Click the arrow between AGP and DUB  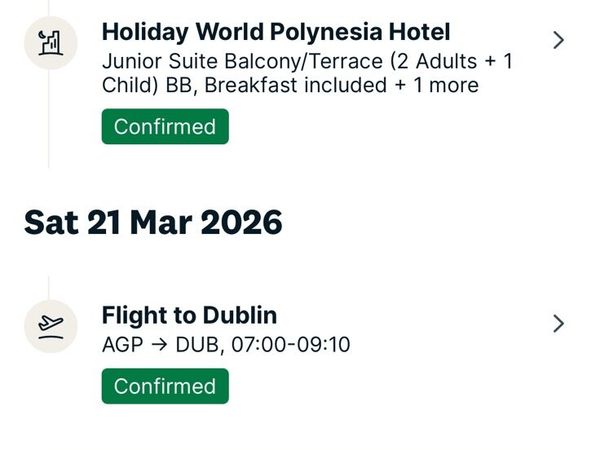159,345
